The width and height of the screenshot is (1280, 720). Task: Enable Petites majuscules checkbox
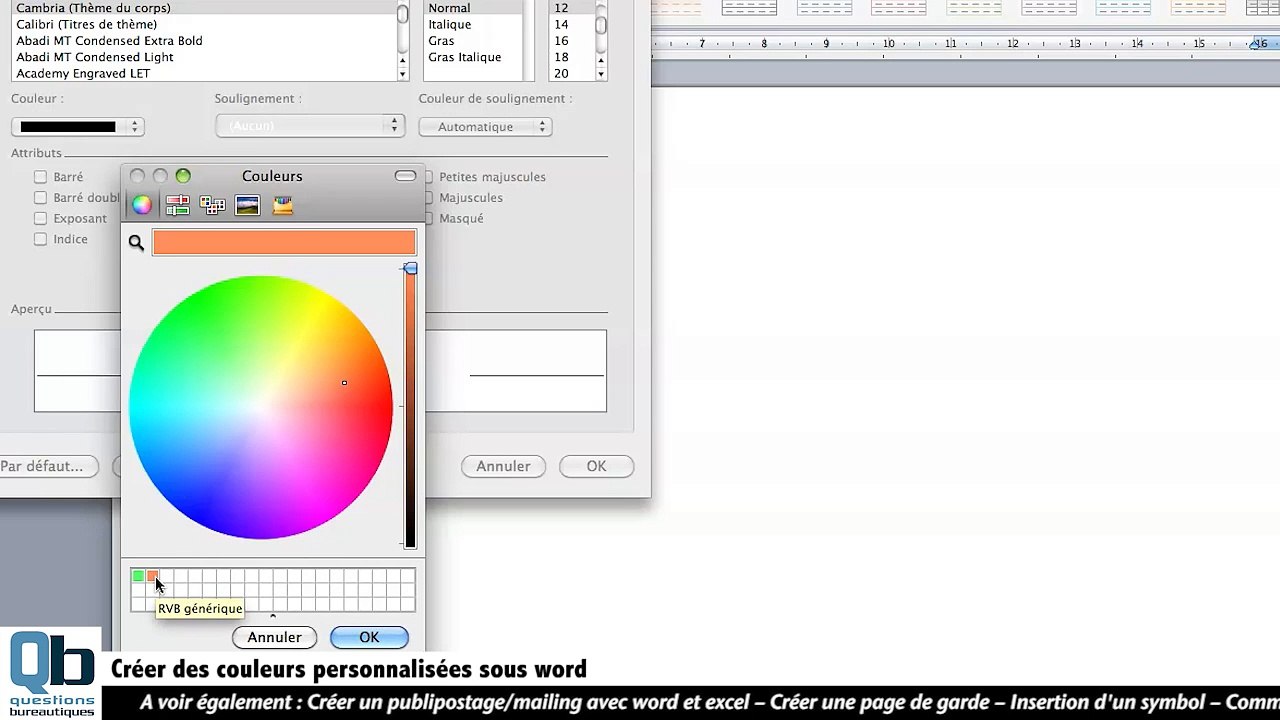429,177
